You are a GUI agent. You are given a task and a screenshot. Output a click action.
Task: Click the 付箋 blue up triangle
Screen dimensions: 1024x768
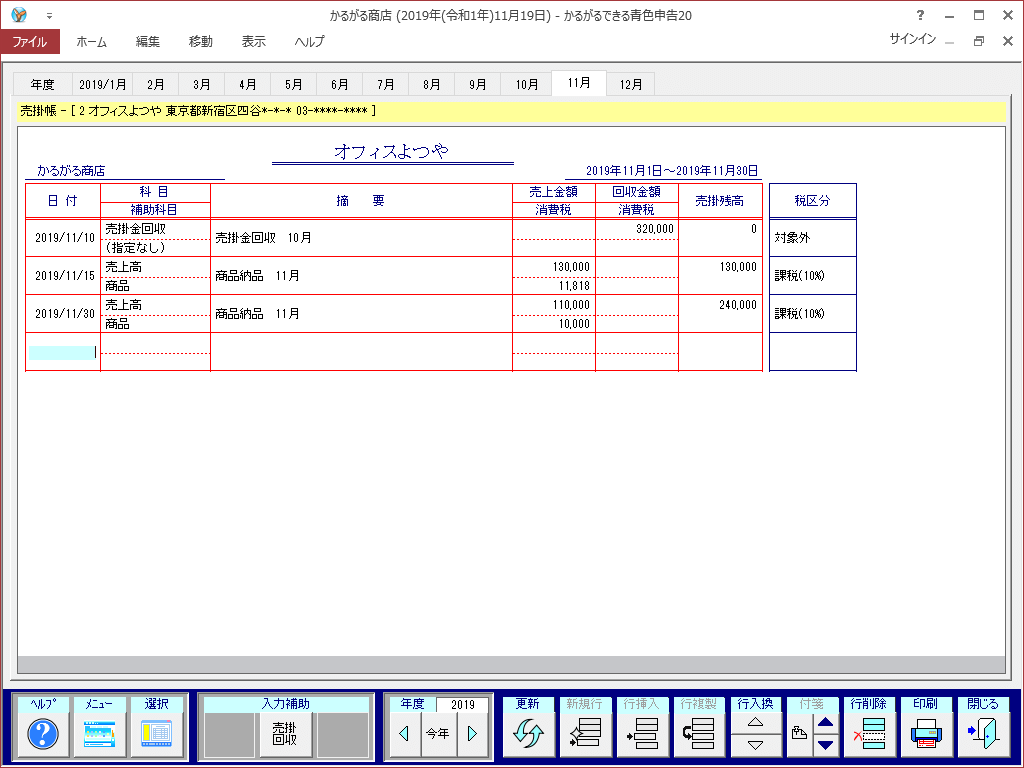(x=825, y=722)
